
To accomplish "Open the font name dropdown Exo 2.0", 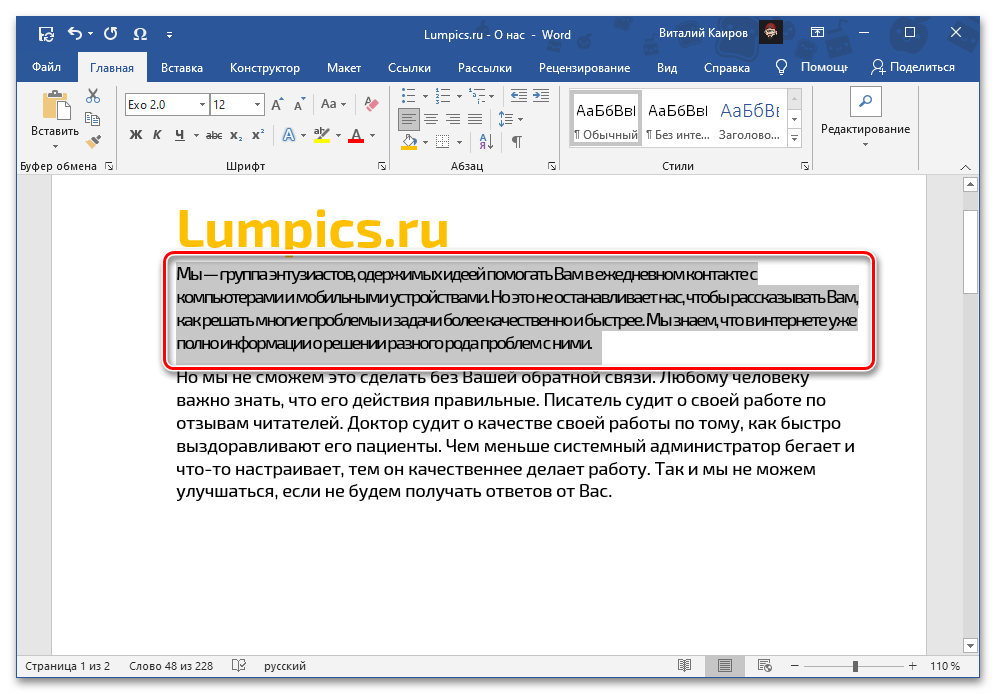I will 202,105.
